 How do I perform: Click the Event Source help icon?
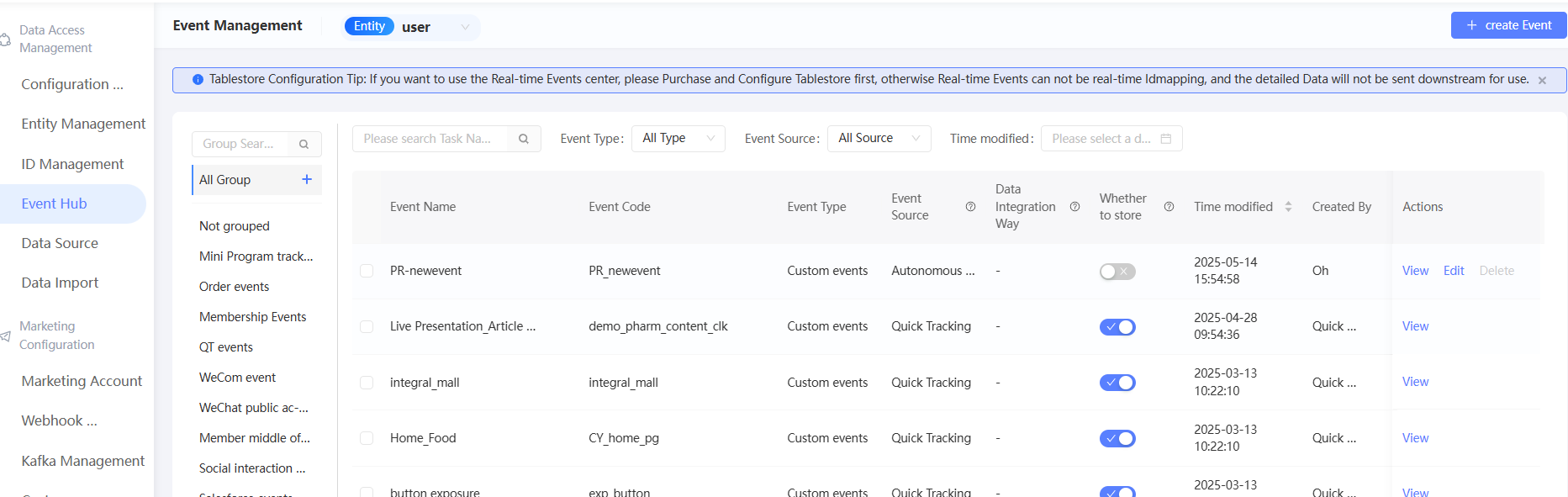[970, 207]
